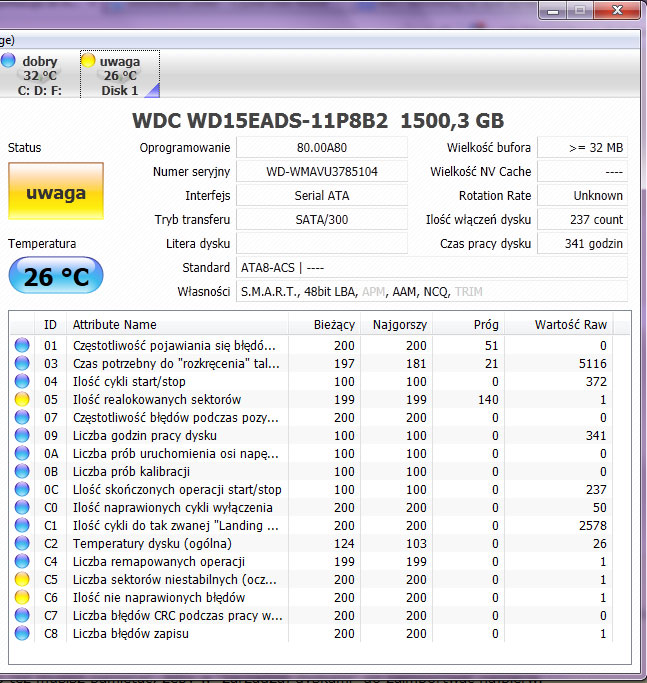Viewport: 647px width, 683px height.
Task: Select row 'Ilość nie naprawionych błędów'
Action: (320, 598)
